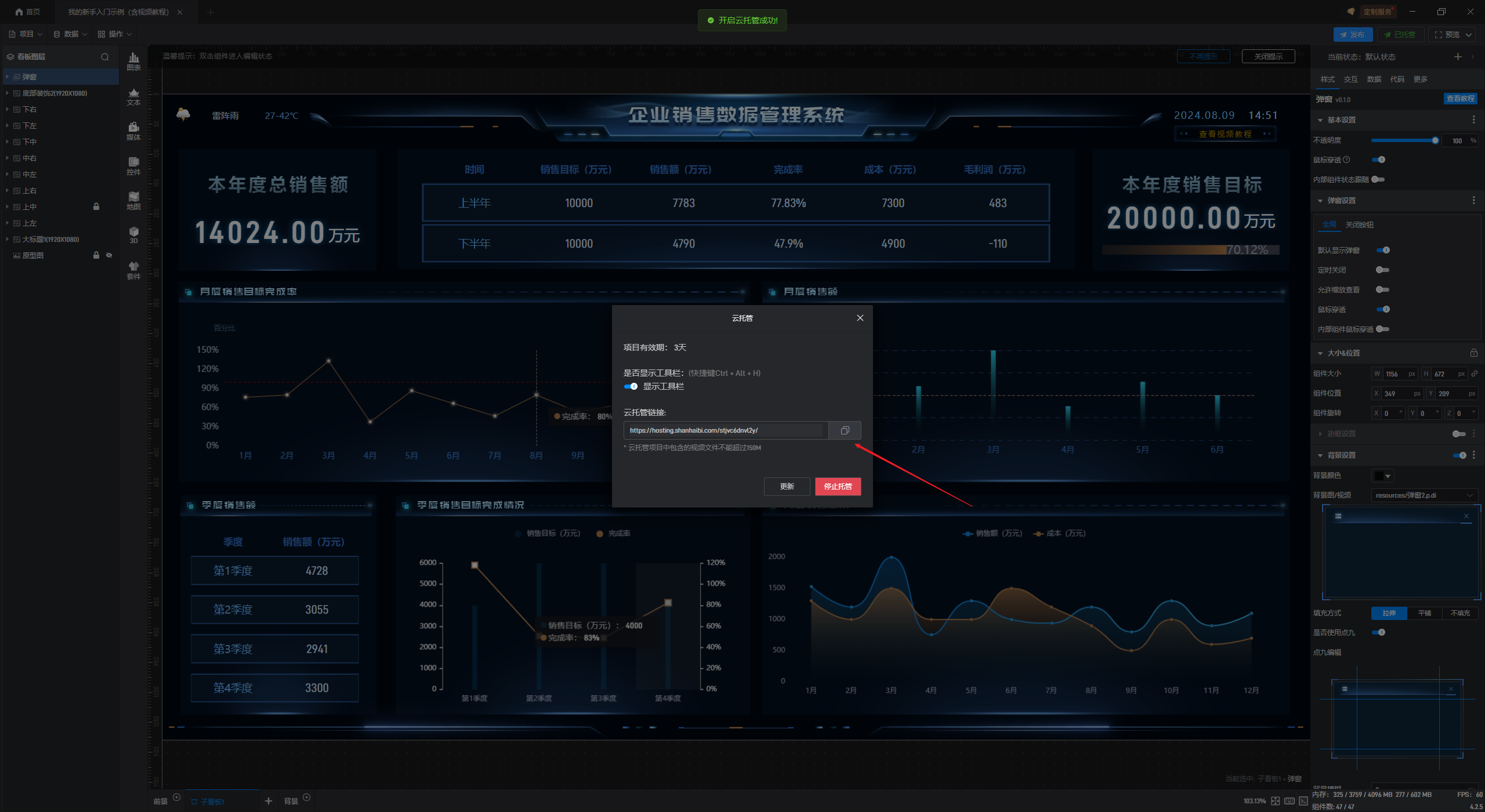Switch to 代码 tab
The height and width of the screenshot is (812, 1485).
(x=1397, y=79)
